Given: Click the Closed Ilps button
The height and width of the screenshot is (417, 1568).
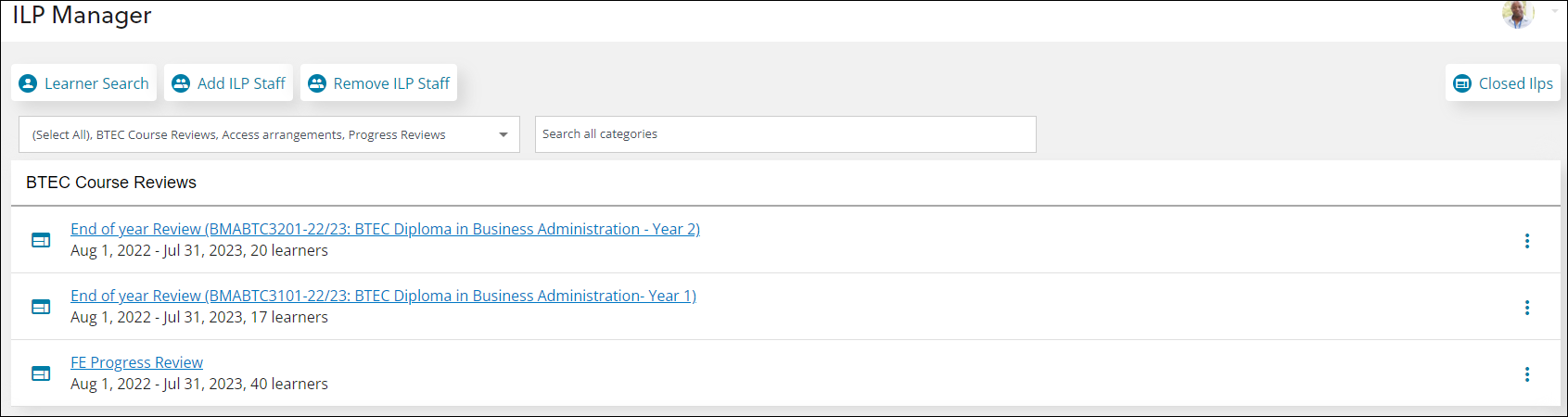Looking at the screenshot, I should click(1503, 83).
